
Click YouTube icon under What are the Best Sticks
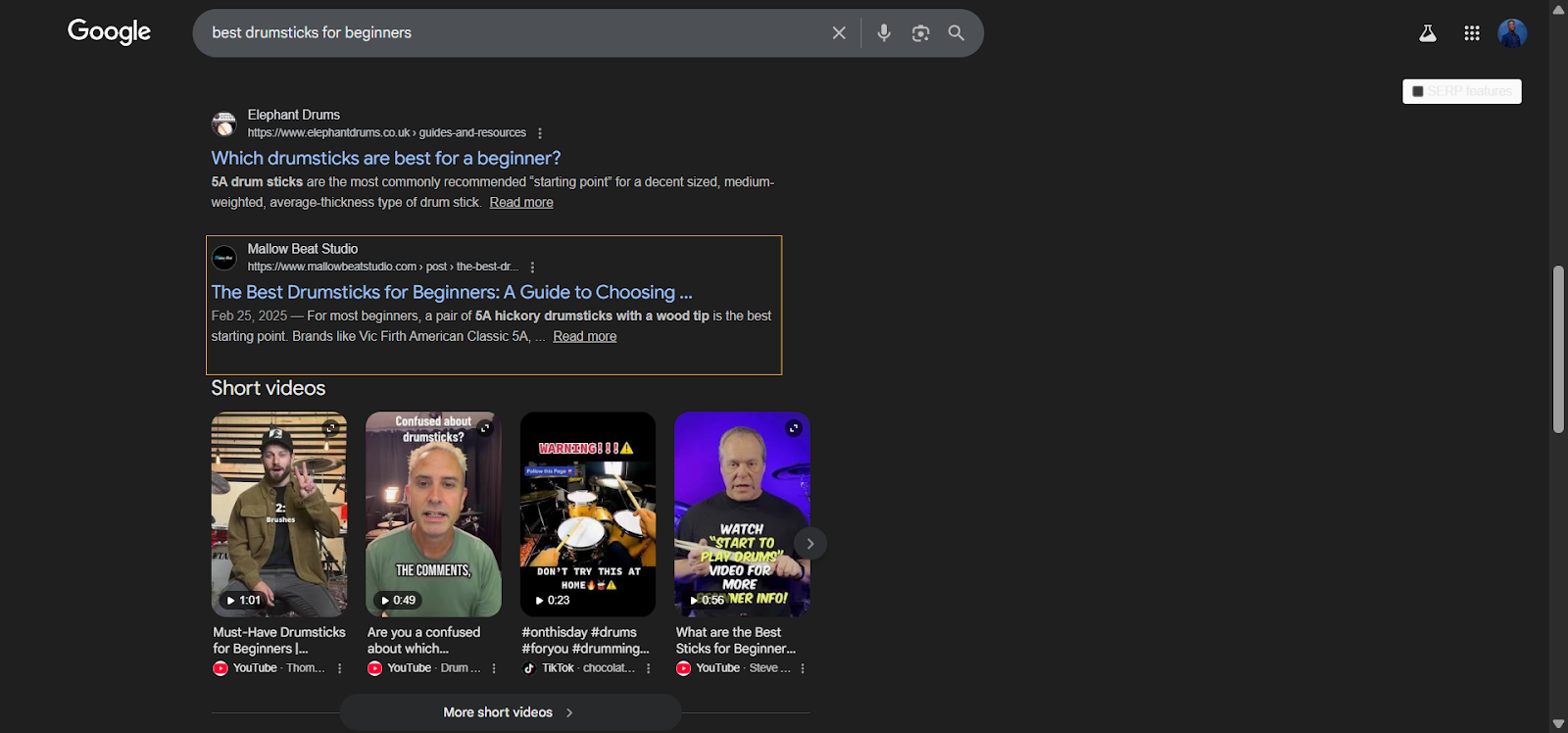683,668
